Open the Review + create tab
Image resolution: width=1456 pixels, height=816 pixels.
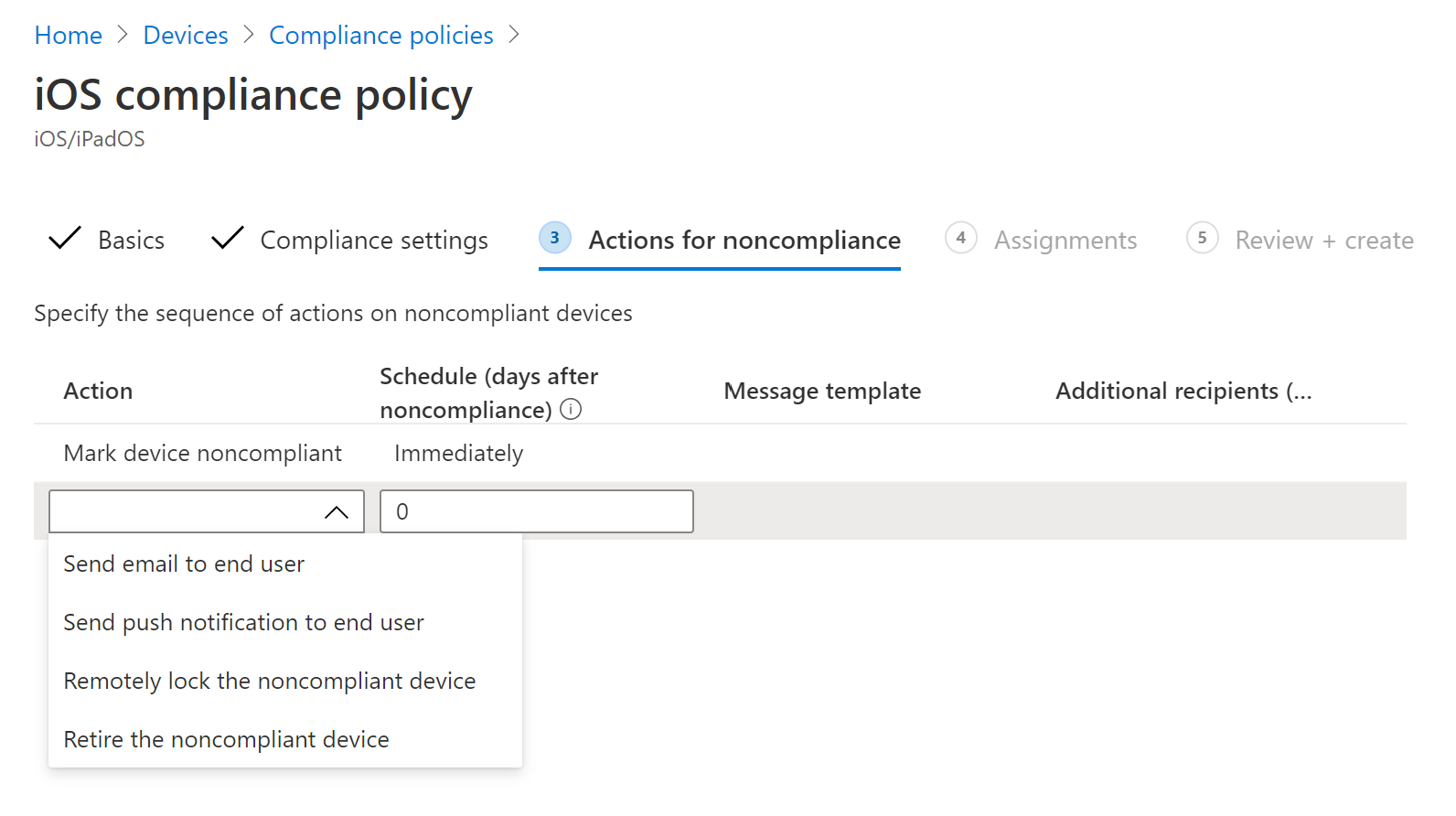click(x=1323, y=241)
